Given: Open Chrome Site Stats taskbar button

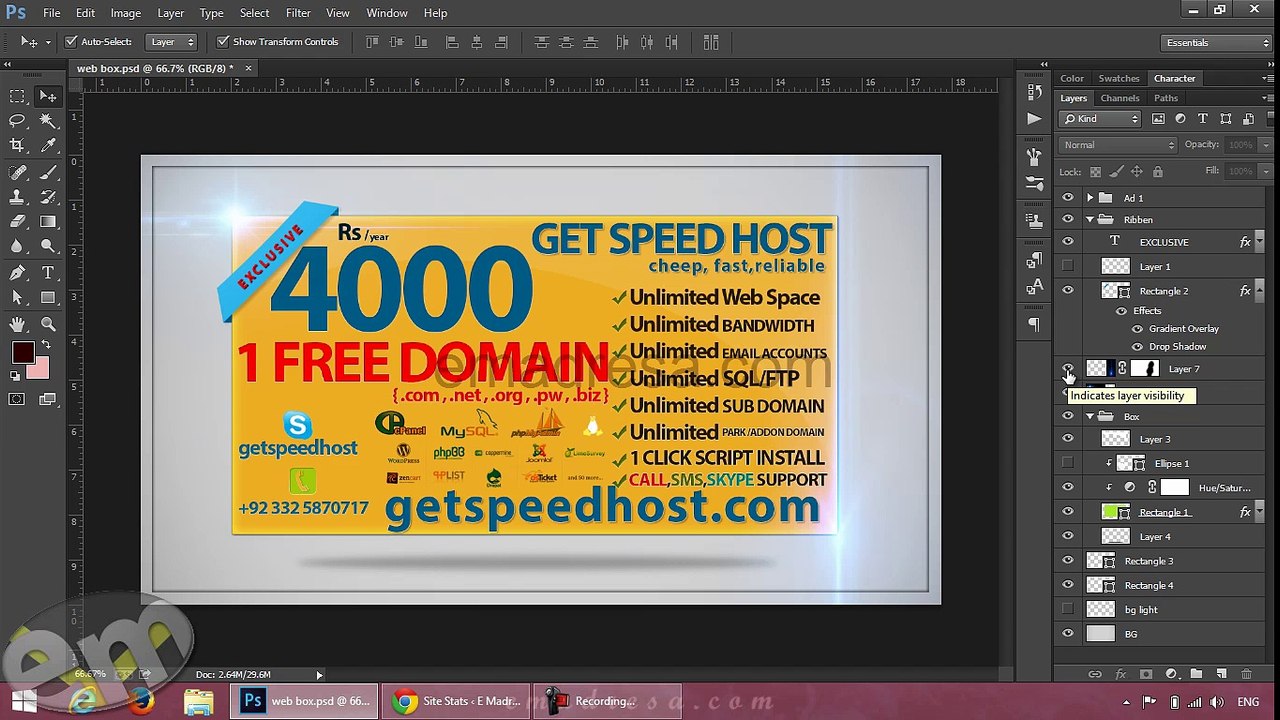Looking at the screenshot, I should pos(456,701).
